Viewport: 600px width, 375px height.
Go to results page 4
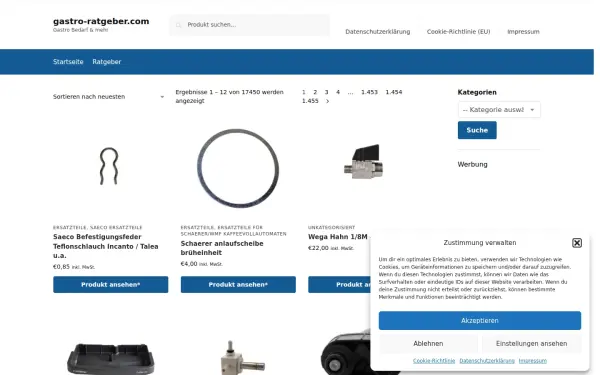[338, 92]
